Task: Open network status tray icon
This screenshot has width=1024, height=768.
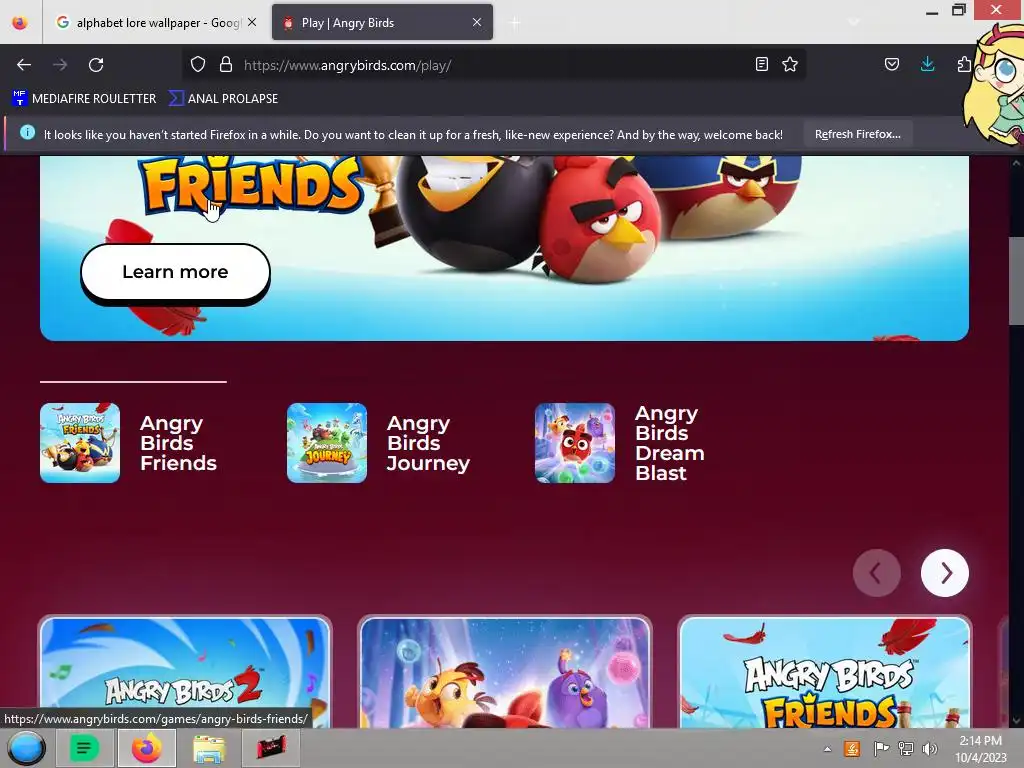Action: [906, 748]
